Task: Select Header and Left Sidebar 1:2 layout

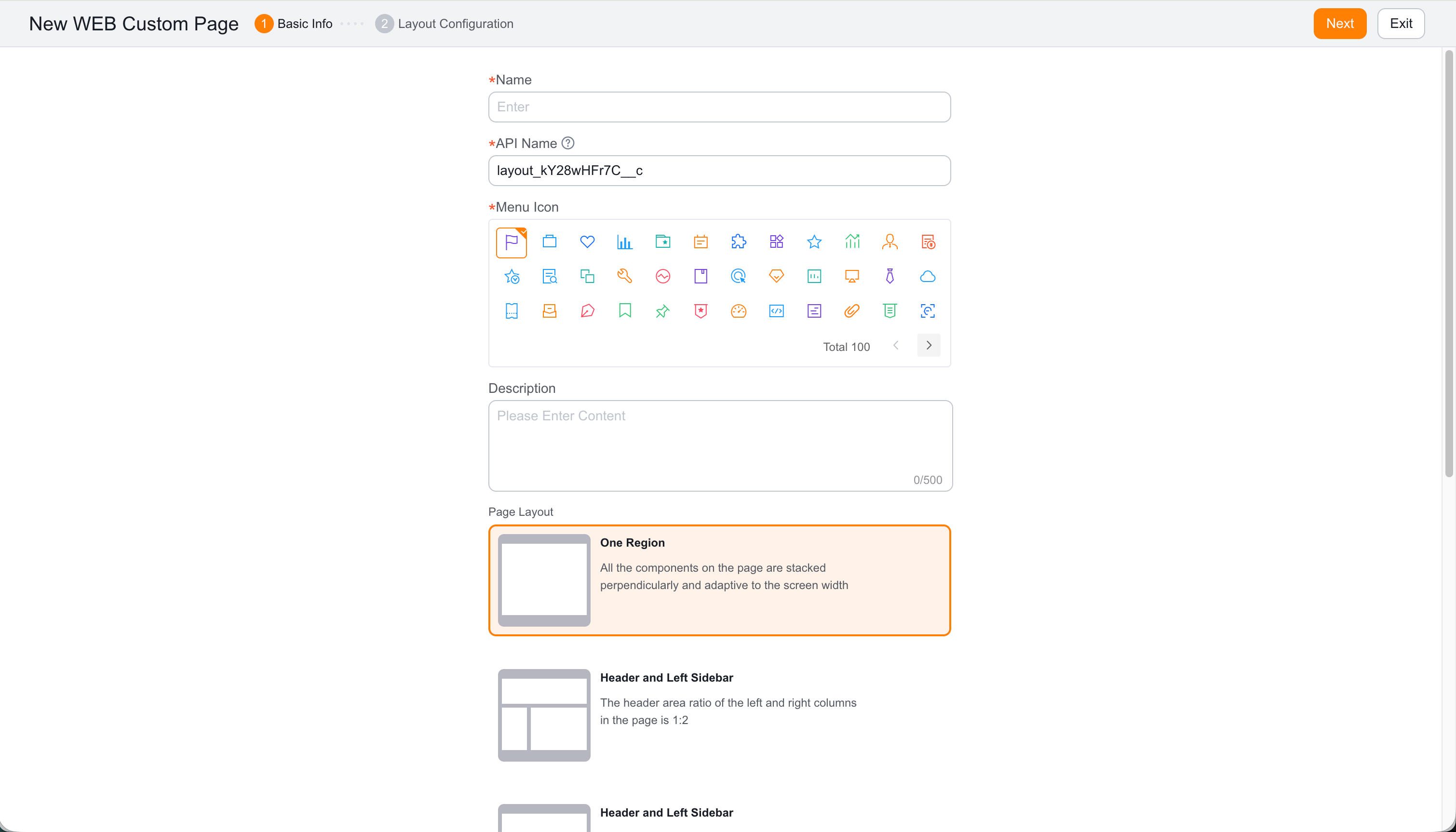Action: click(719, 715)
